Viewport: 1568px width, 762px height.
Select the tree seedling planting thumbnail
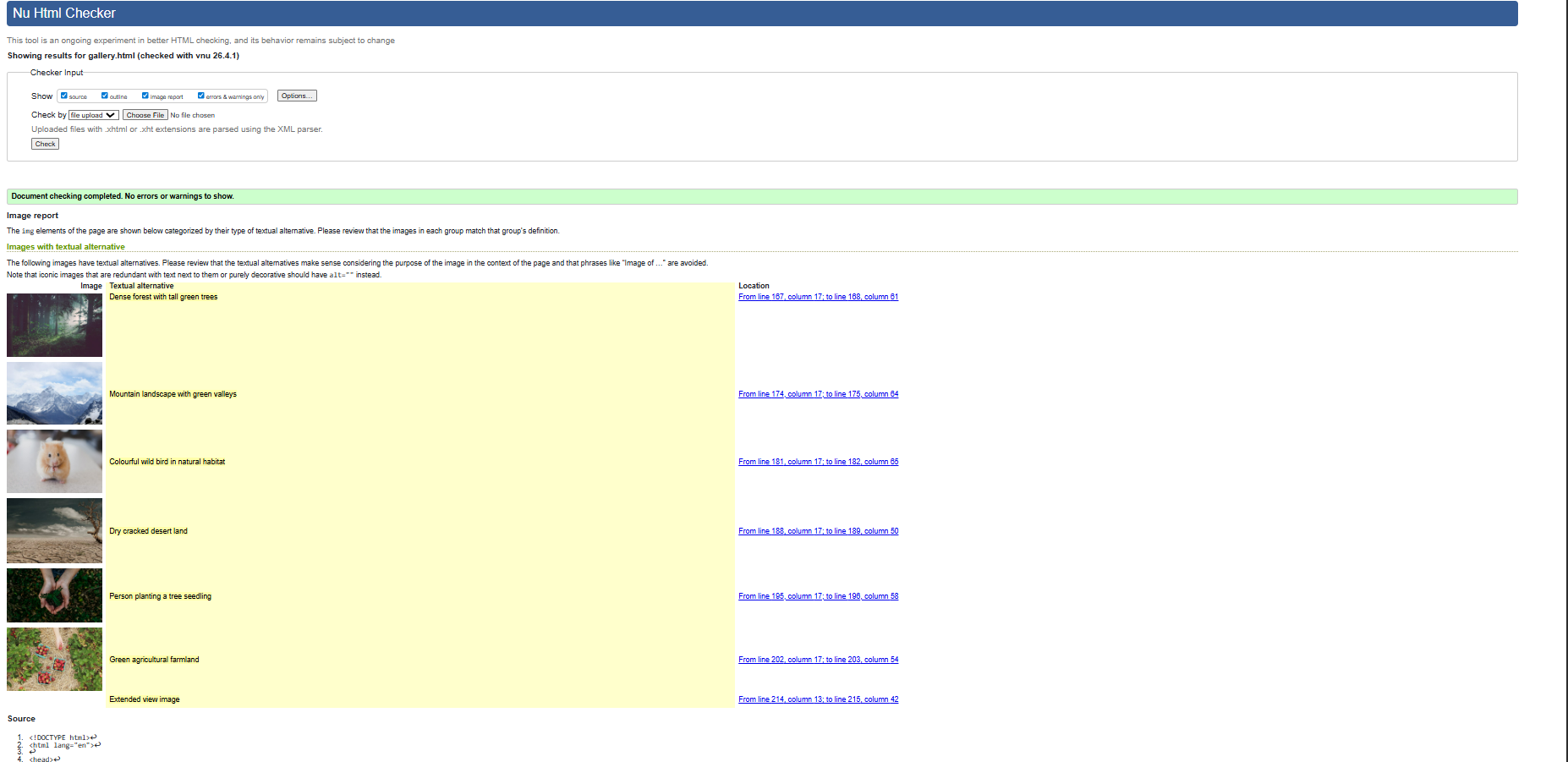[54, 595]
